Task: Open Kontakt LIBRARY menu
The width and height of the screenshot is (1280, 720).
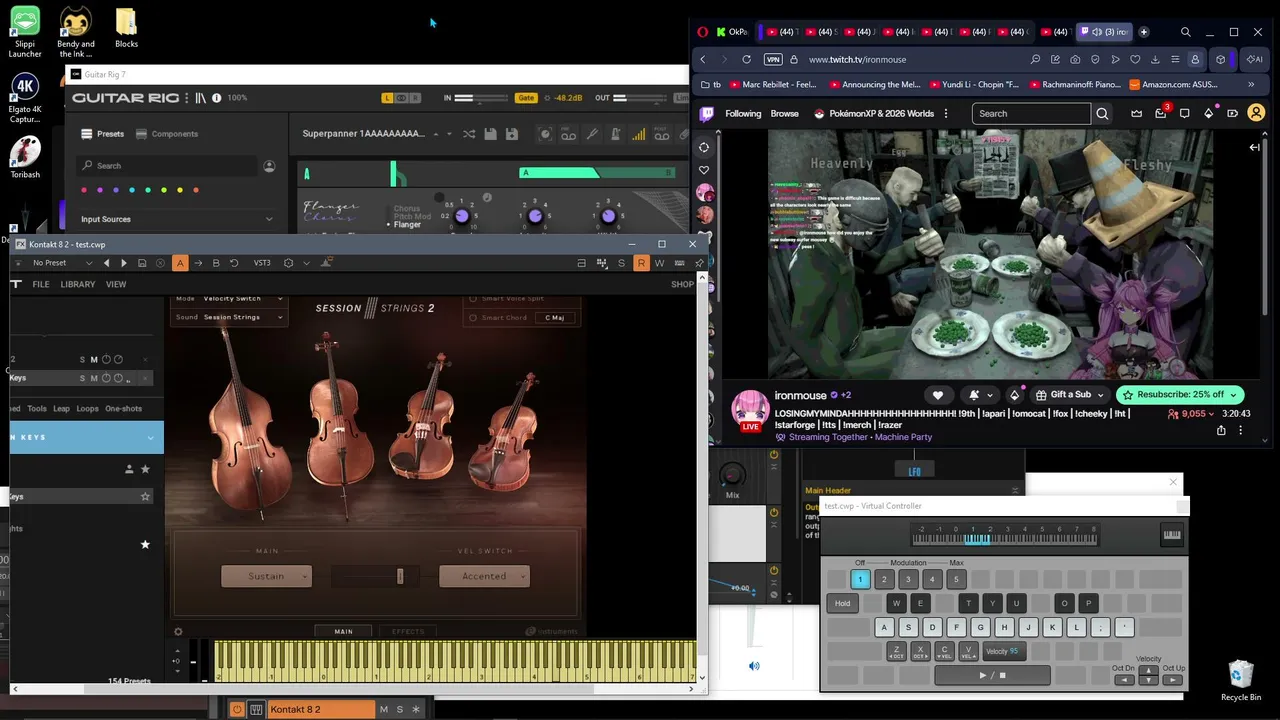Action: (x=78, y=284)
